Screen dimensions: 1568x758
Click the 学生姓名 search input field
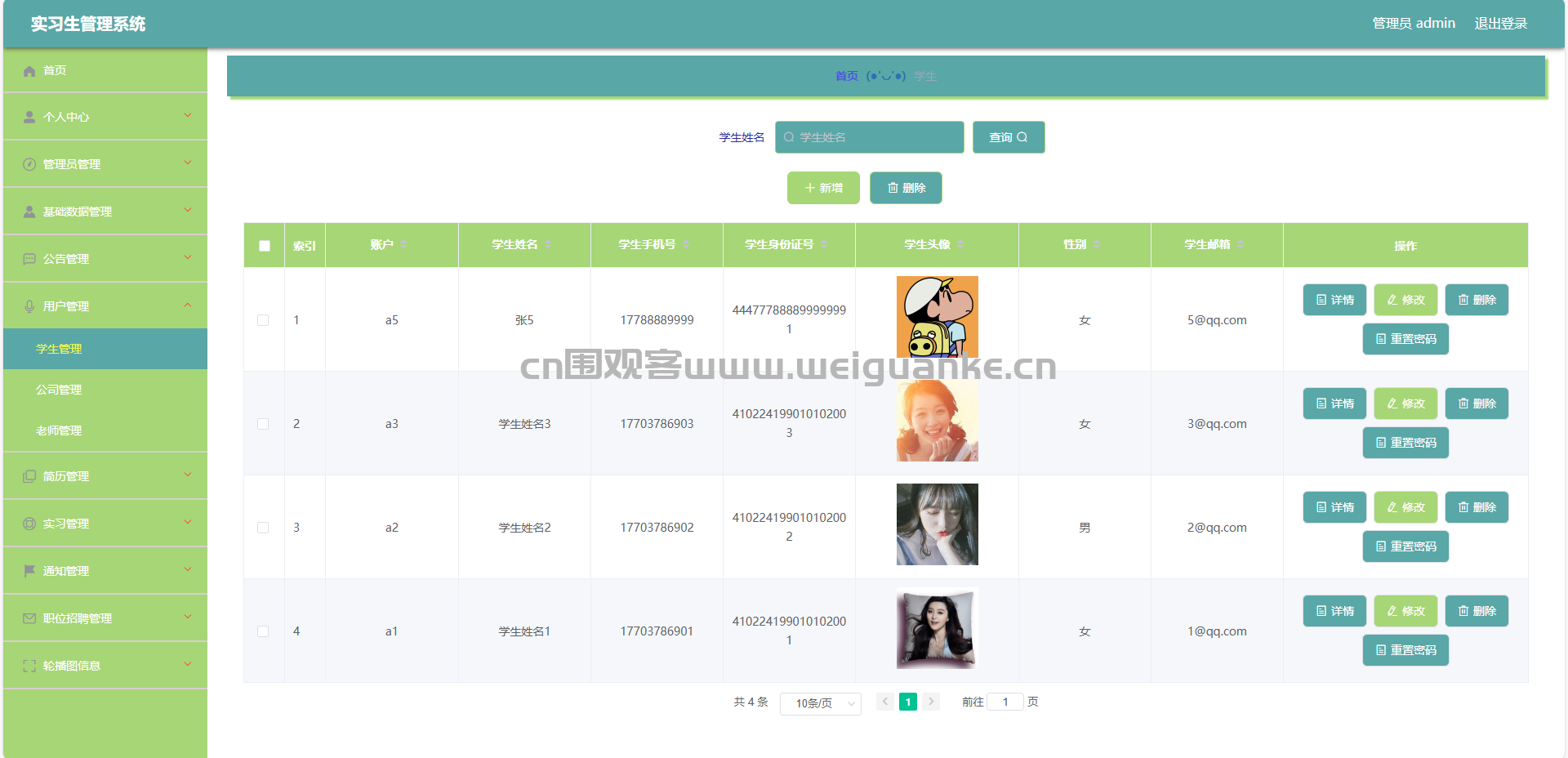(x=870, y=137)
